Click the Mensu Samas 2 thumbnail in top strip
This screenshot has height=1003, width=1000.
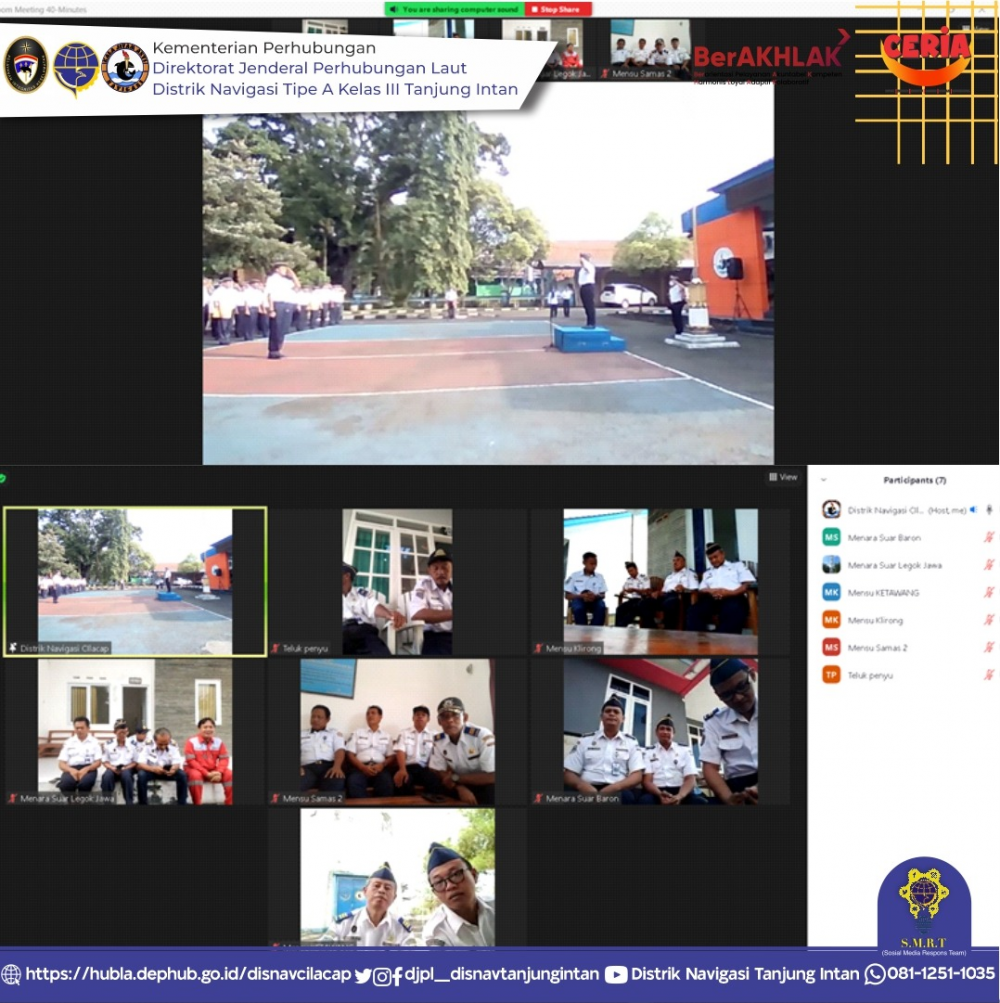coord(650,49)
